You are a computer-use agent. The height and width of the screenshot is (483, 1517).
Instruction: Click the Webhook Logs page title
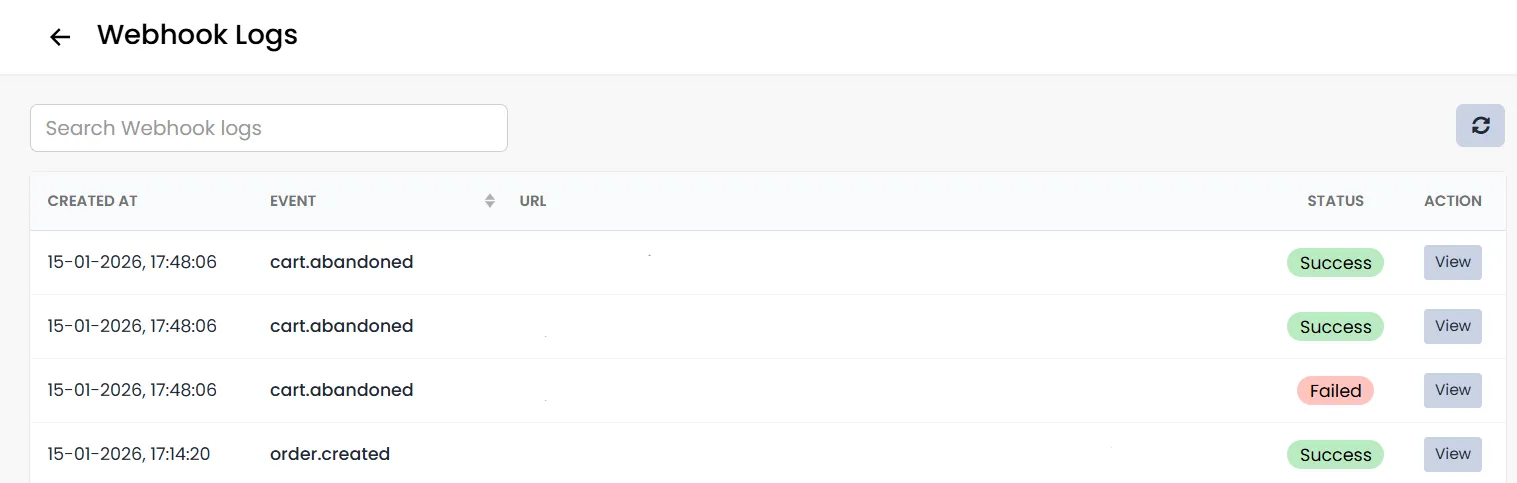197,35
